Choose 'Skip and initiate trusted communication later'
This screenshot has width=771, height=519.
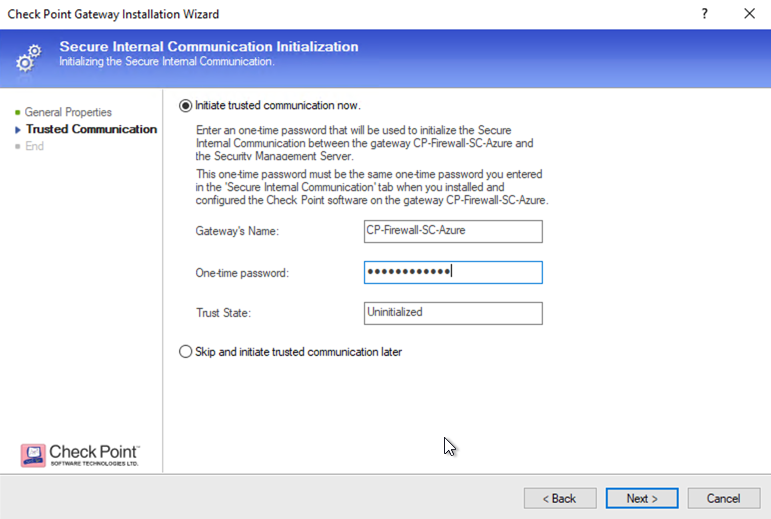(x=185, y=352)
